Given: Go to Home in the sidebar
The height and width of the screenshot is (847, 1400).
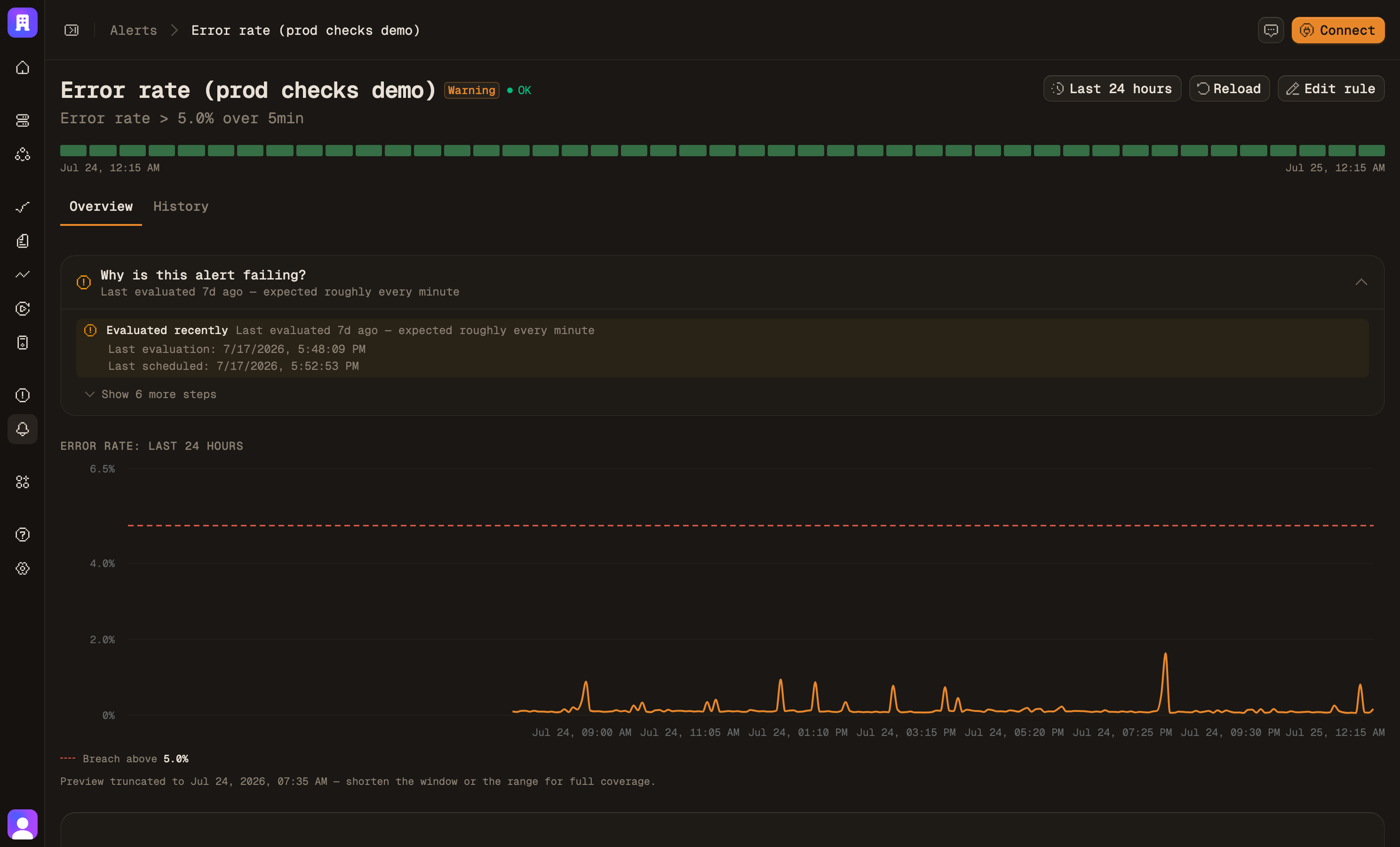Looking at the screenshot, I should pyautogui.click(x=22, y=68).
